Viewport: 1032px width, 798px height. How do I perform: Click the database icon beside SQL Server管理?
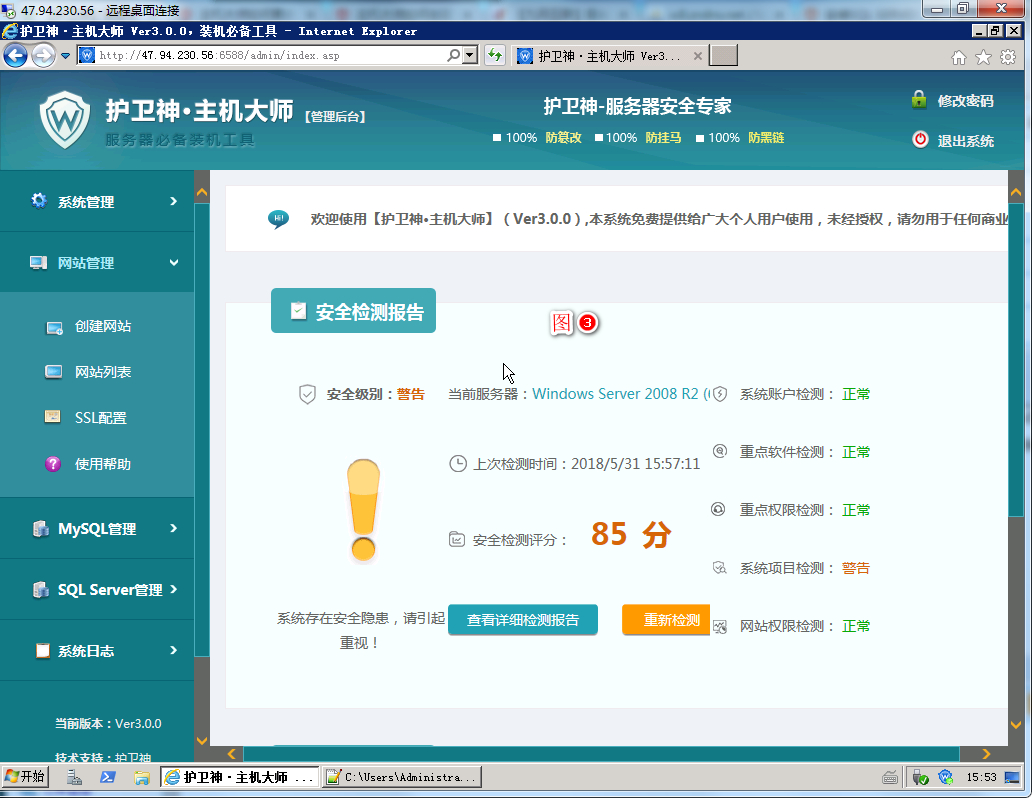pos(41,590)
